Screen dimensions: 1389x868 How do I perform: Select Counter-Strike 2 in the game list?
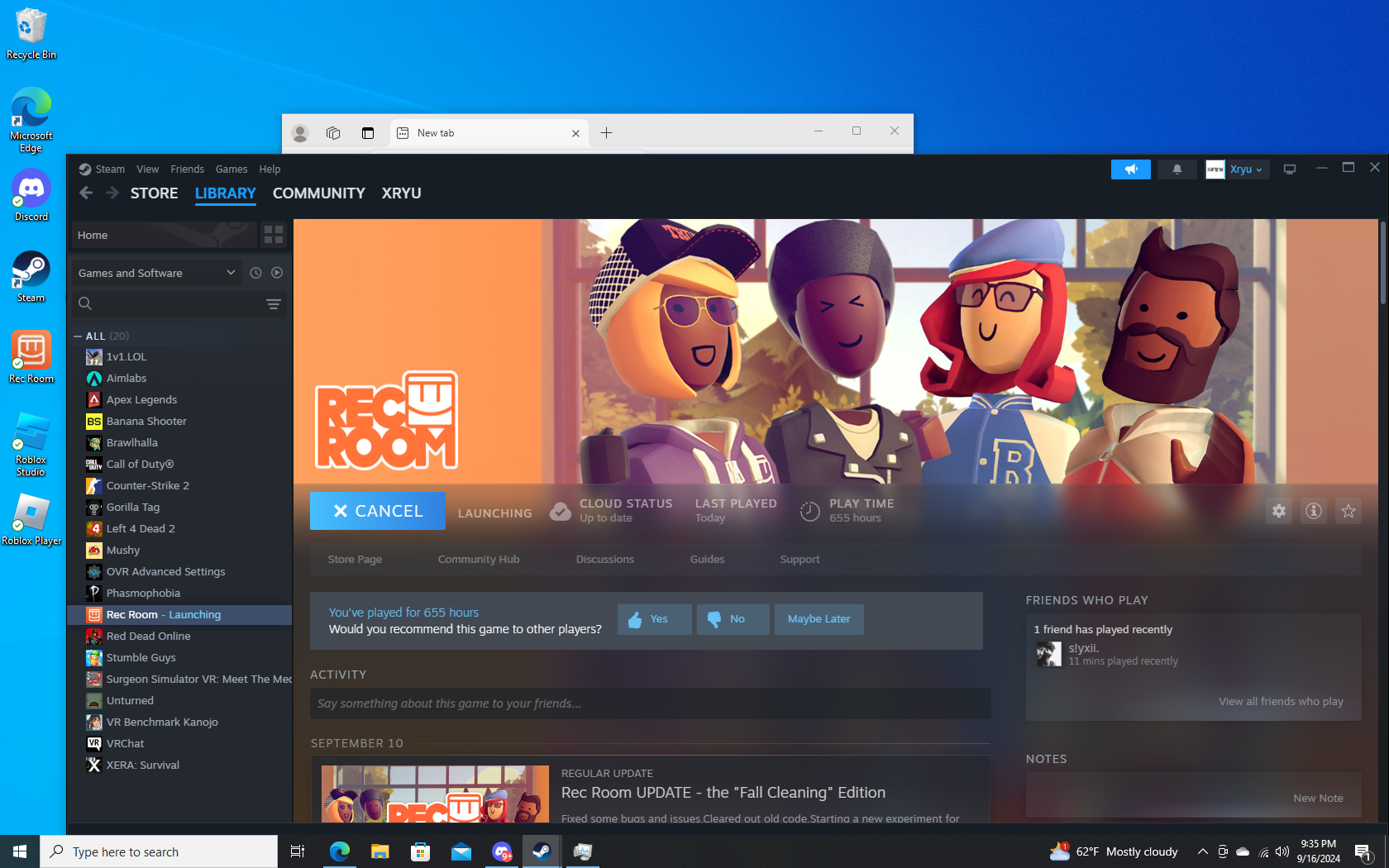pyautogui.click(x=179, y=486)
